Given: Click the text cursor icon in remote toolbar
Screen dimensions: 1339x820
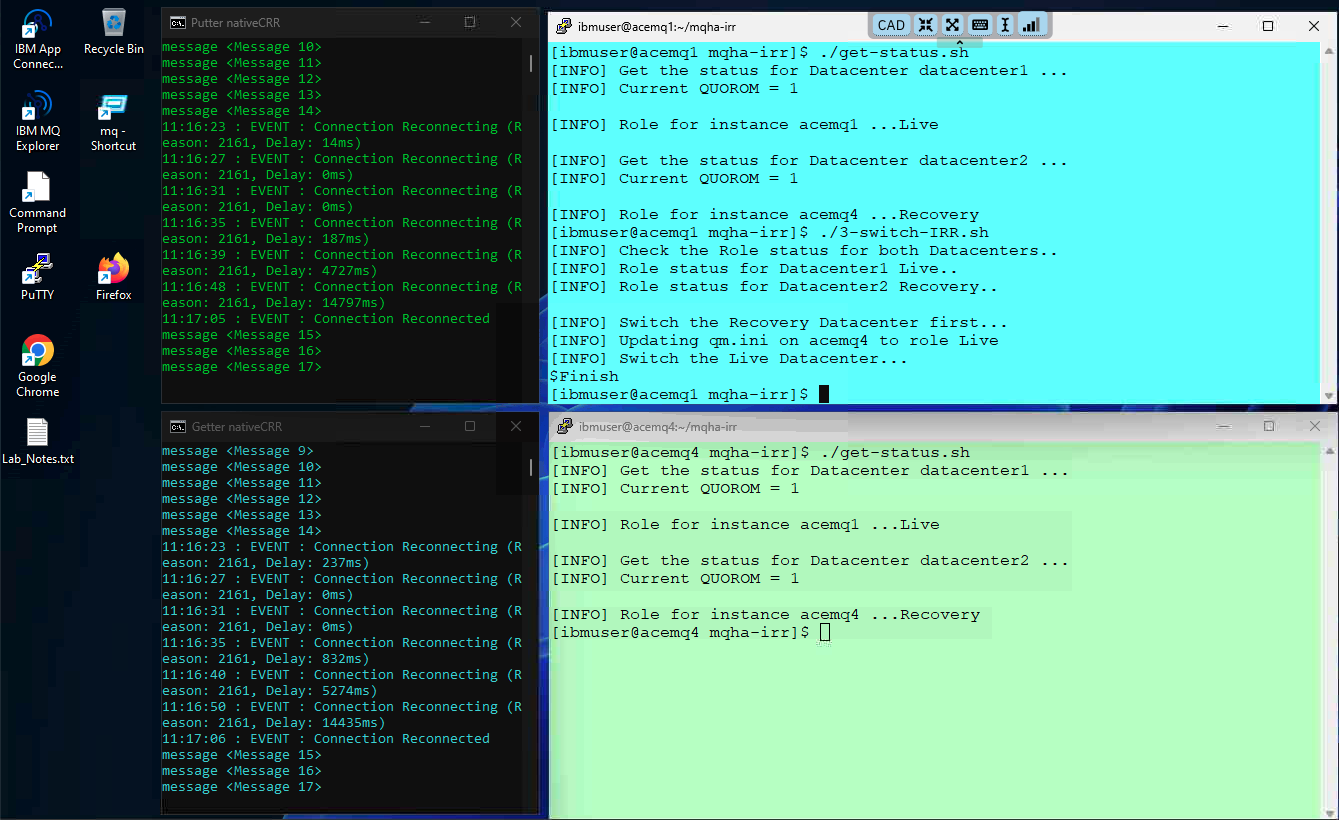Looking at the screenshot, I should [1005, 25].
